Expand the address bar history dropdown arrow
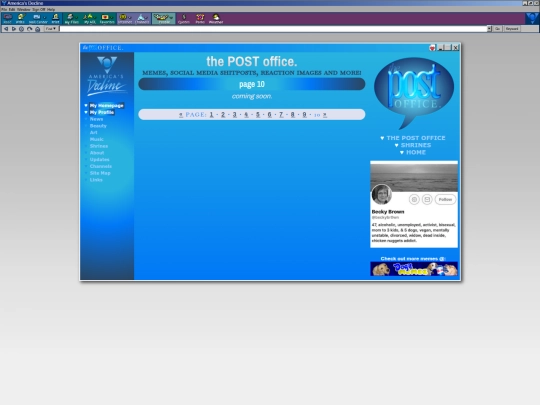 (489, 29)
